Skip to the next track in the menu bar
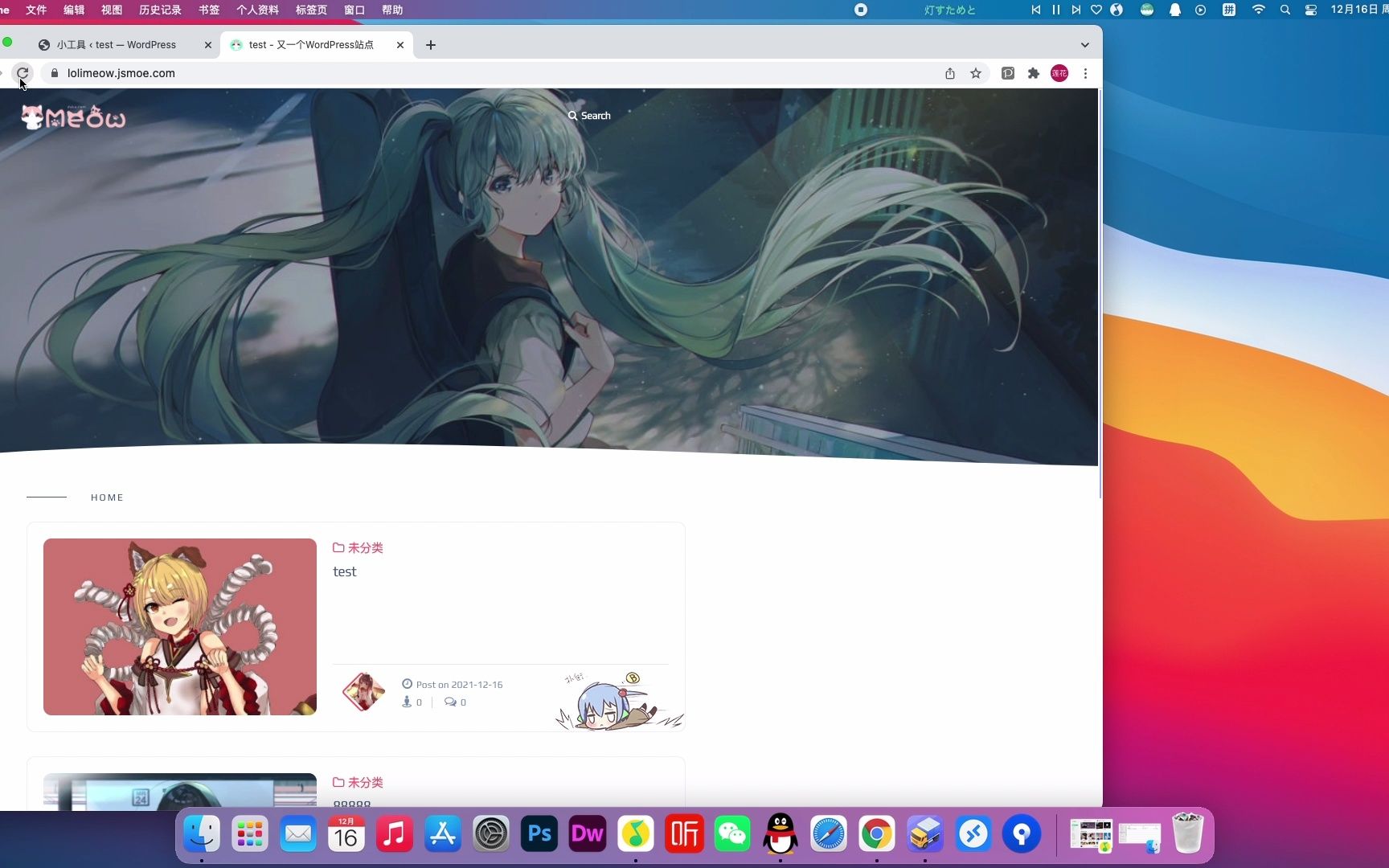The width and height of the screenshot is (1389, 868). click(1076, 10)
